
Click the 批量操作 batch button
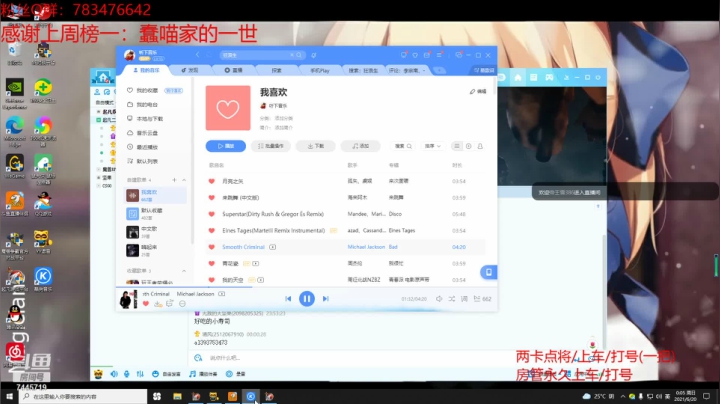271,146
